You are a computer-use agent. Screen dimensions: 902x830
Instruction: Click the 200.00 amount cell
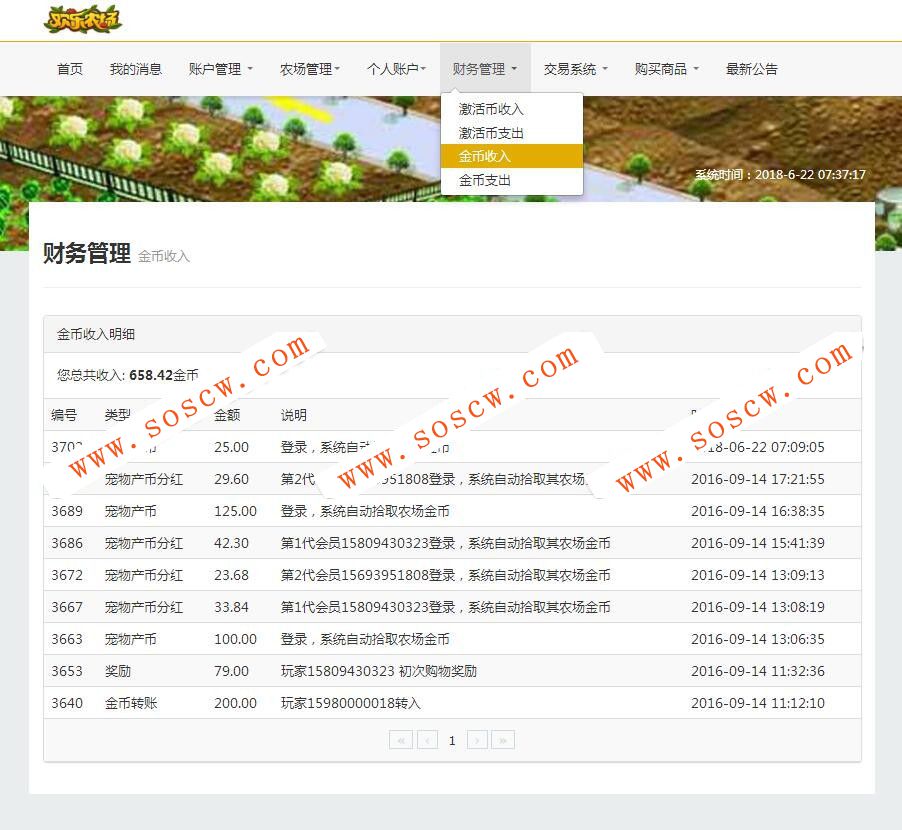click(x=235, y=703)
